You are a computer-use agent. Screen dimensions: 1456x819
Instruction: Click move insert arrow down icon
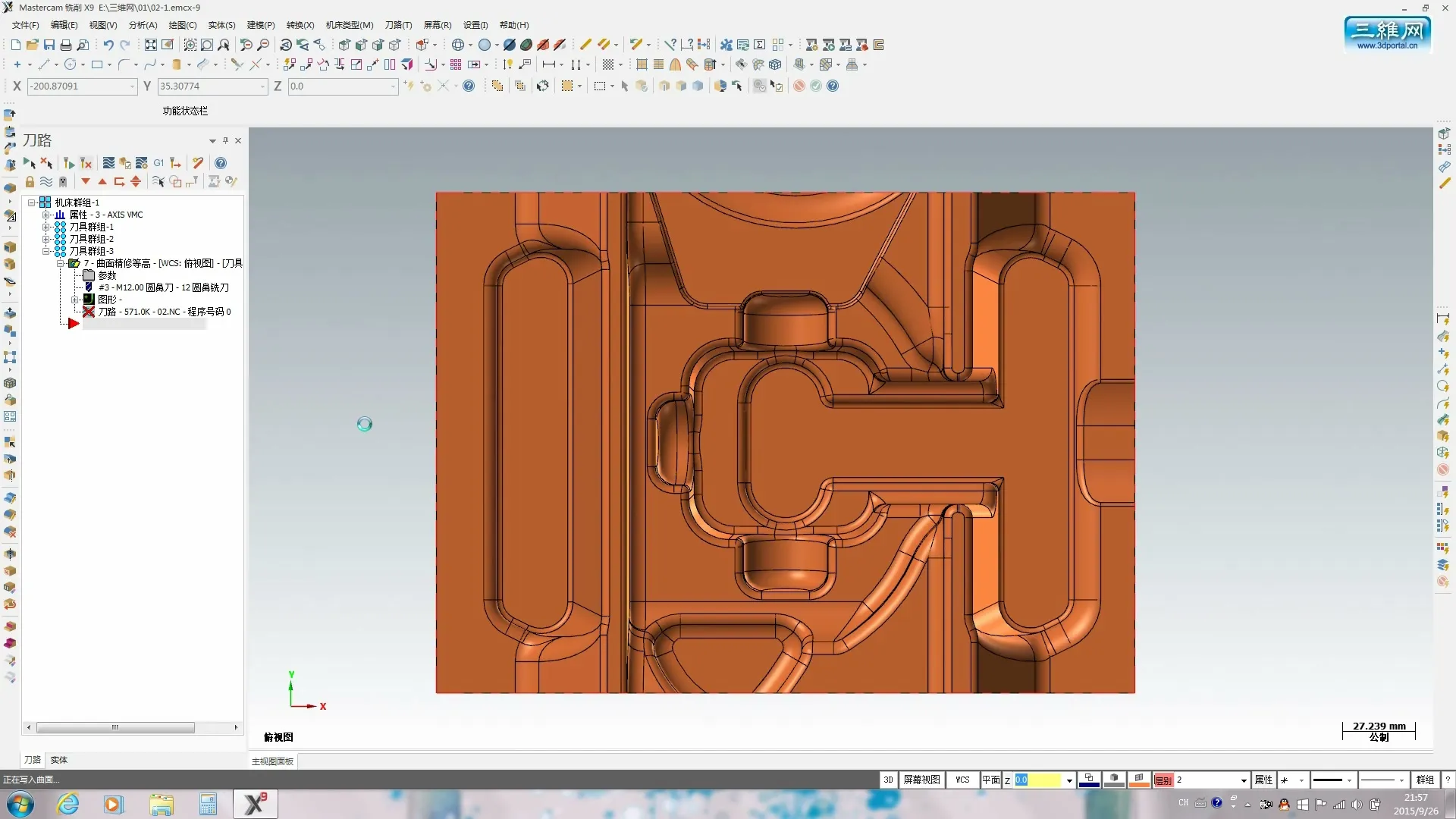coord(86,181)
